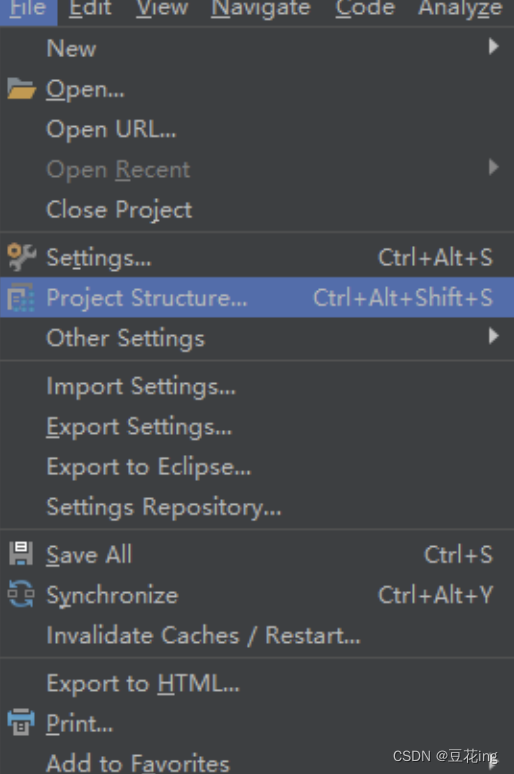Click the Synchronize arrows icon
Viewport: 514px width, 774px height.
[21, 594]
